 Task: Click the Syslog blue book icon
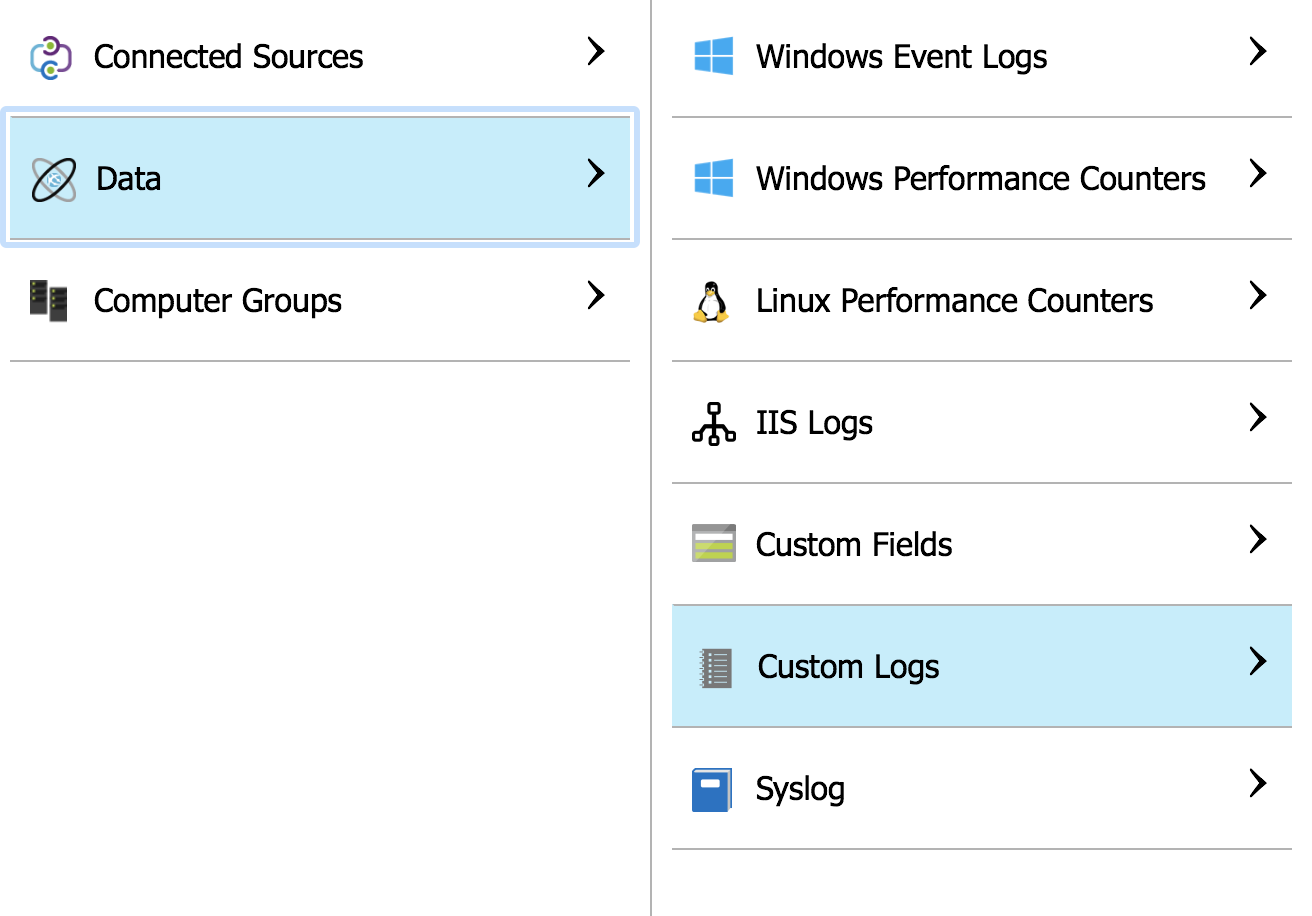point(712,788)
